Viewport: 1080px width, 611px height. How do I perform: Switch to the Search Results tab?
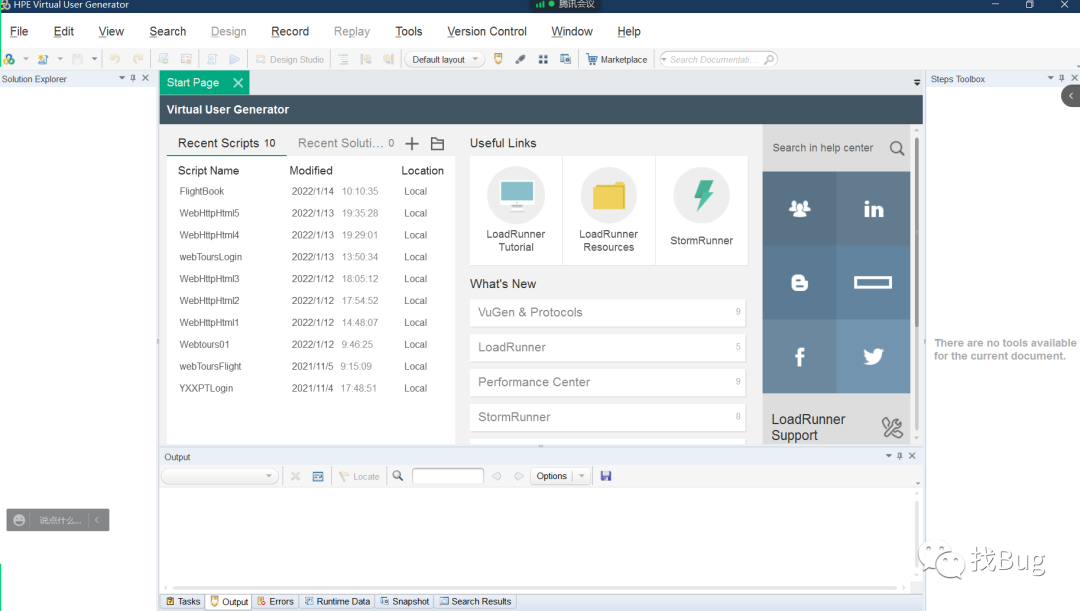pyautogui.click(x=475, y=601)
